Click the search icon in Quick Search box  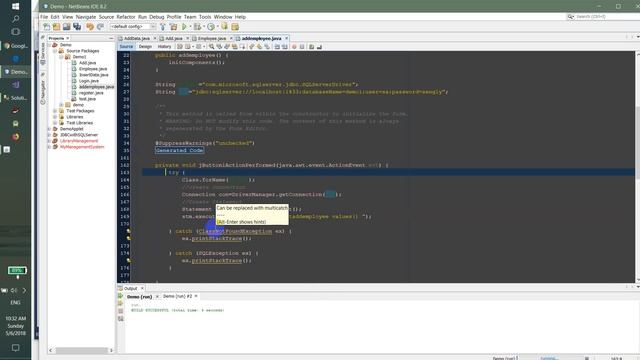coord(571,17)
